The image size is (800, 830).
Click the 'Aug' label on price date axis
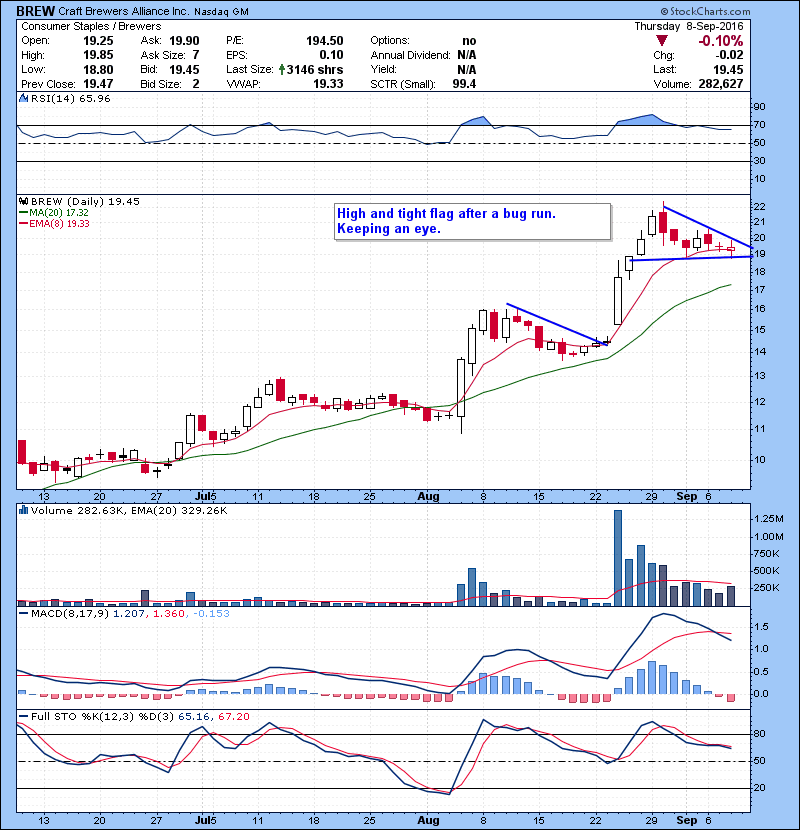tap(429, 496)
